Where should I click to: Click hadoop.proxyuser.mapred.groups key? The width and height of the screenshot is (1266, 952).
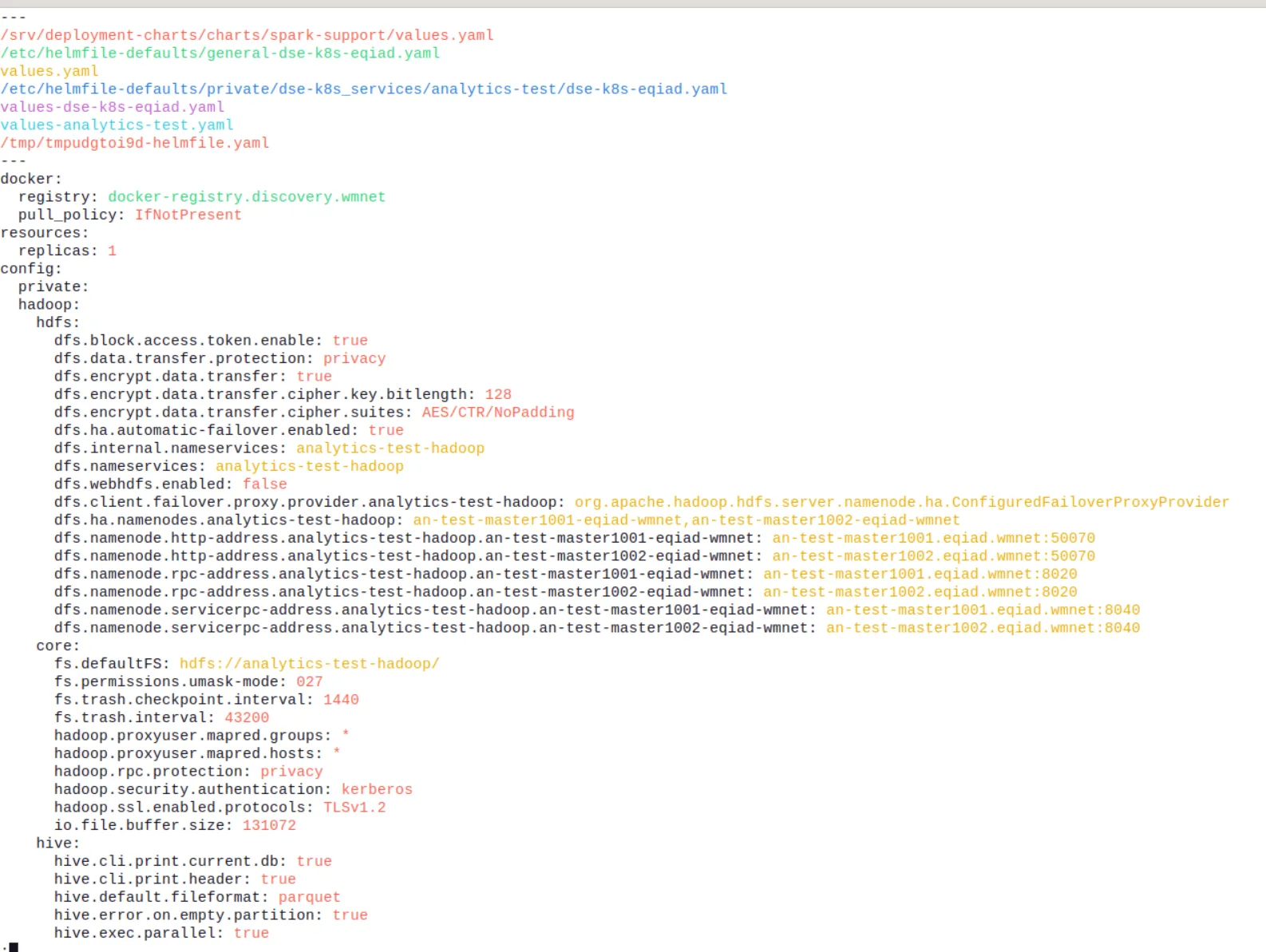coord(193,735)
